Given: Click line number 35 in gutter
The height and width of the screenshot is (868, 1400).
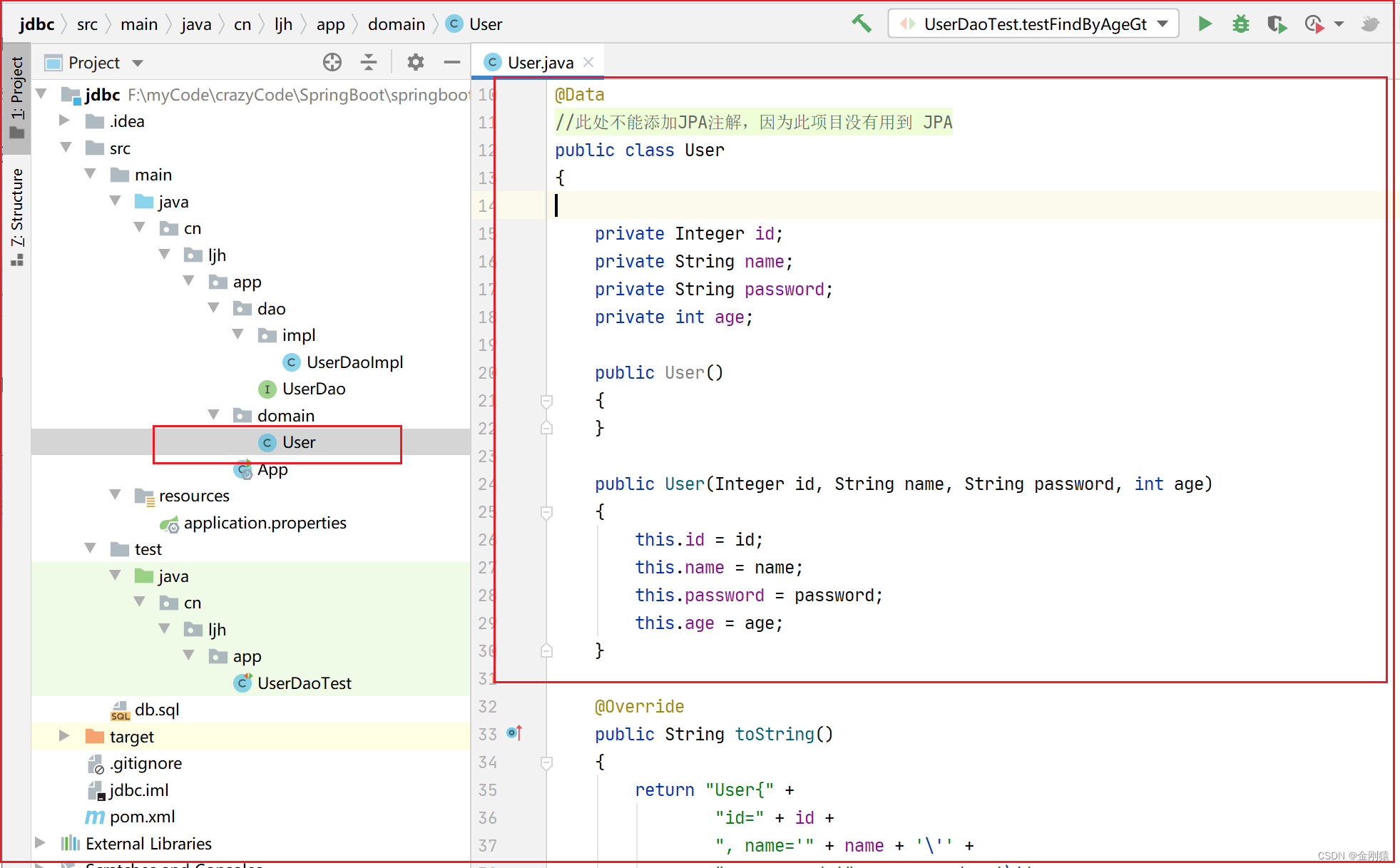Looking at the screenshot, I should 487,790.
